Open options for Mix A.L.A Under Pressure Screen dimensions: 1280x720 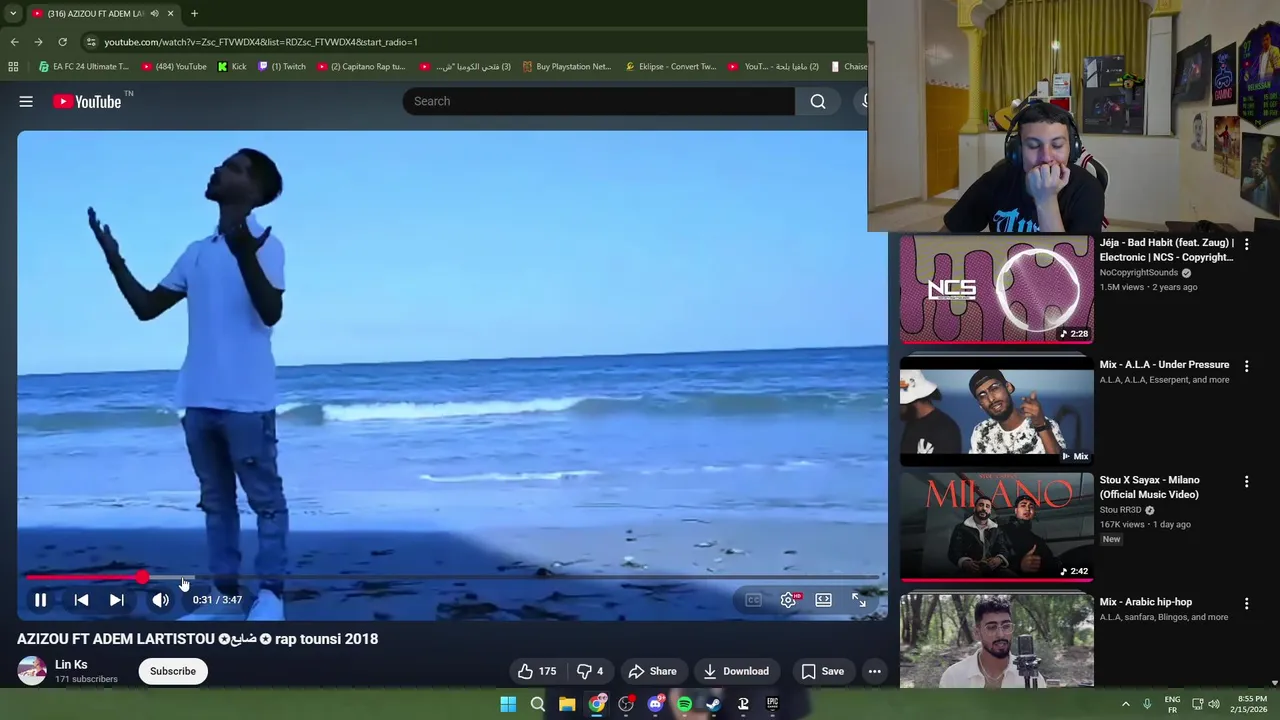coord(1246,366)
